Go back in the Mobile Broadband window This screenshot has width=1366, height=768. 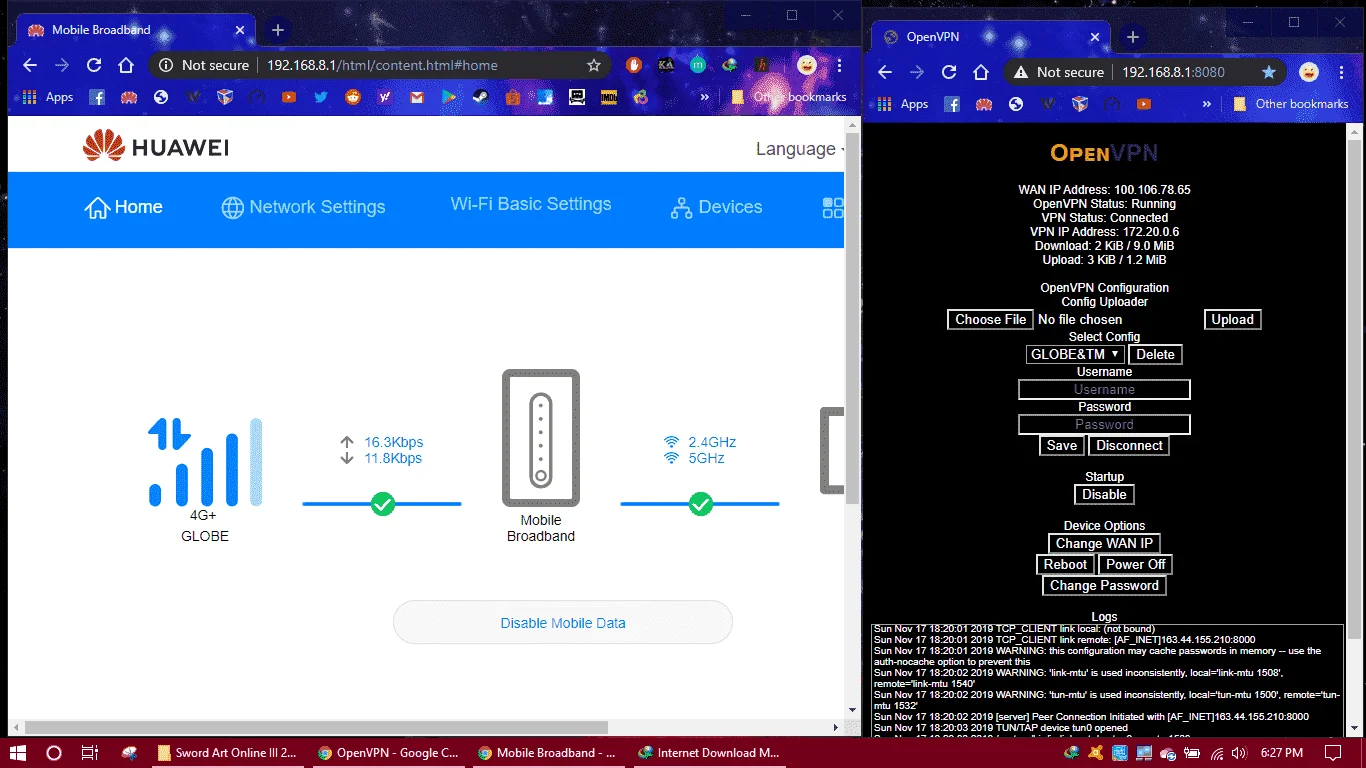tap(30, 65)
